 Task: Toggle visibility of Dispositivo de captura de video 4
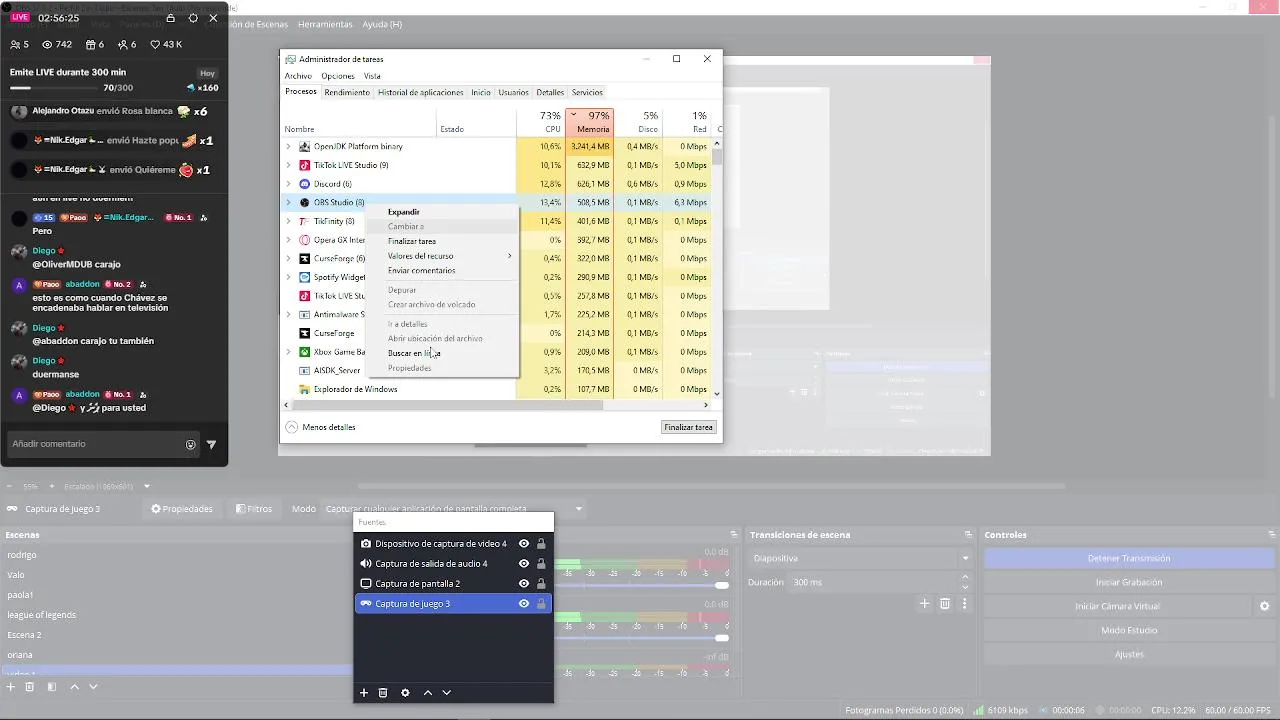point(523,544)
